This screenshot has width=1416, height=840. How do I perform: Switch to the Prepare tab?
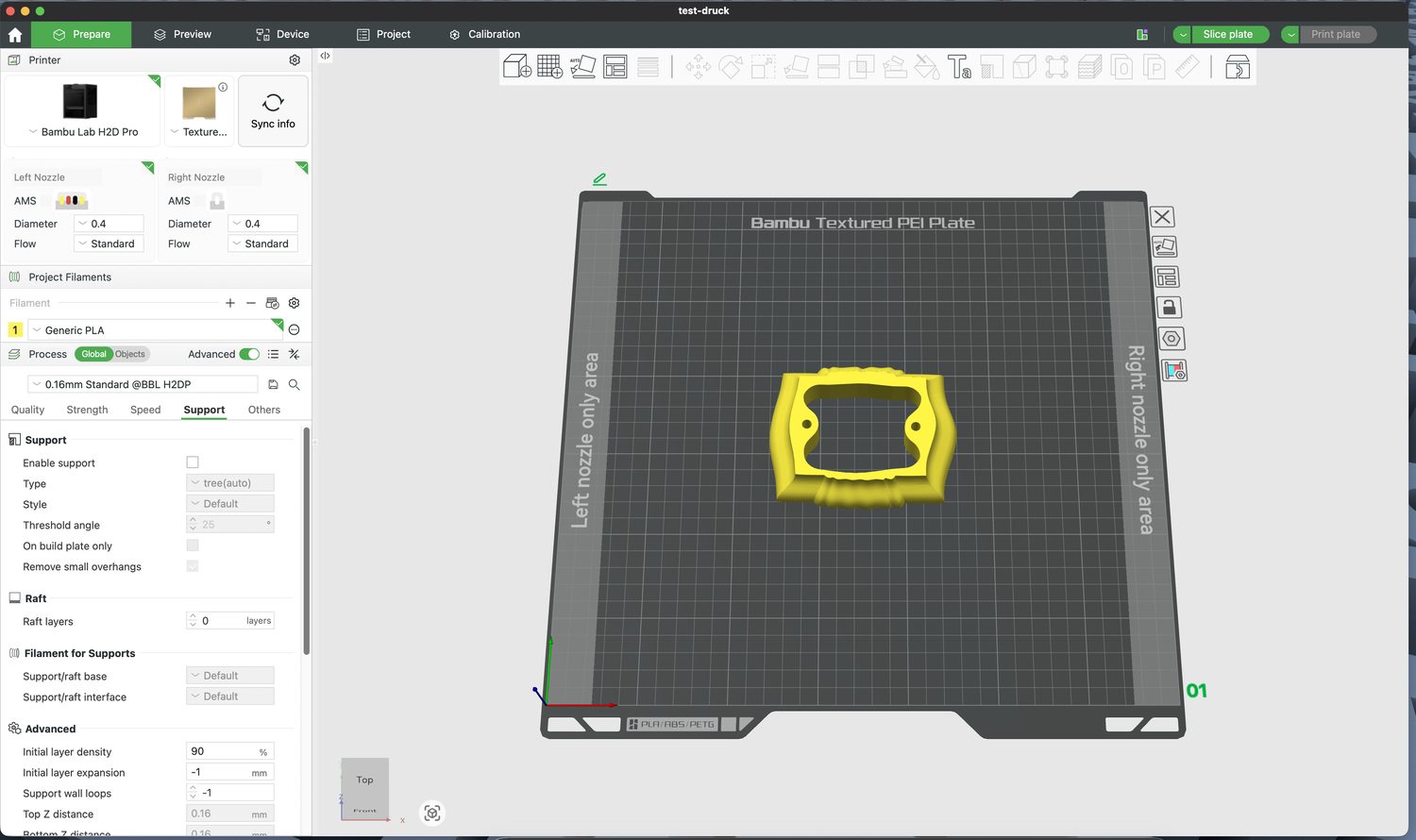pyautogui.click(x=81, y=35)
